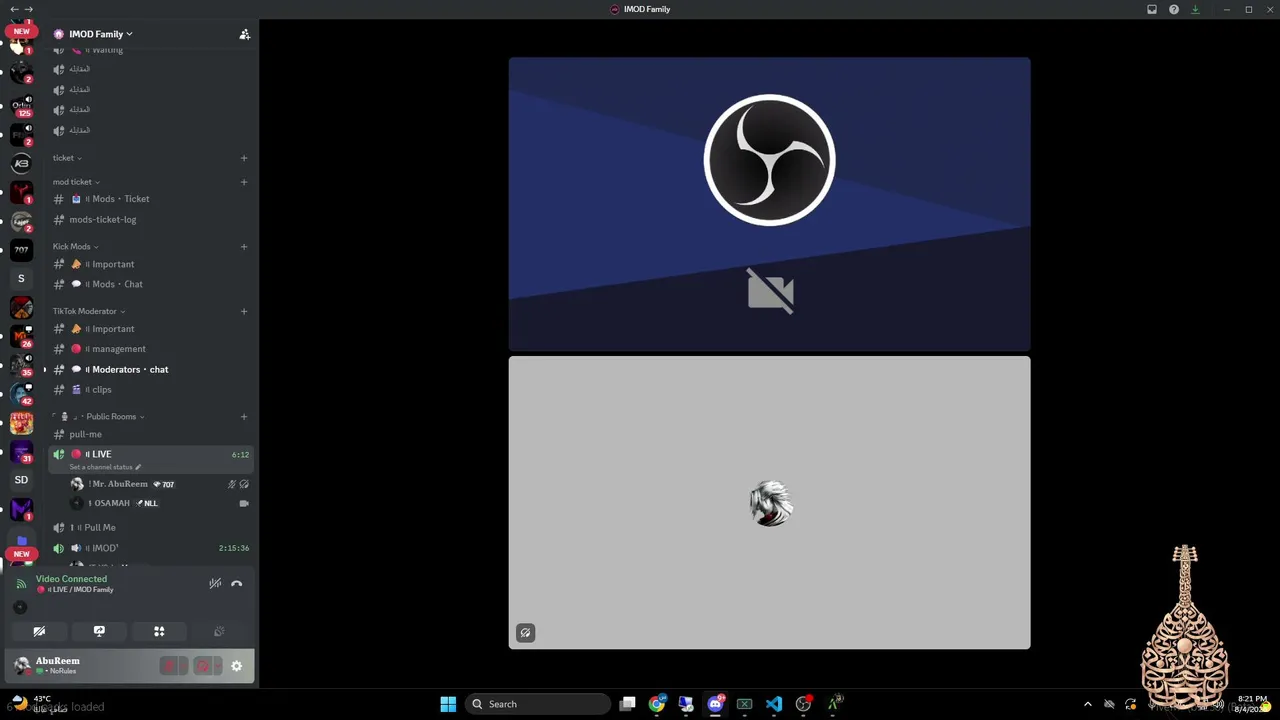Open the management channel
The image size is (1280, 720).
tap(151, 349)
